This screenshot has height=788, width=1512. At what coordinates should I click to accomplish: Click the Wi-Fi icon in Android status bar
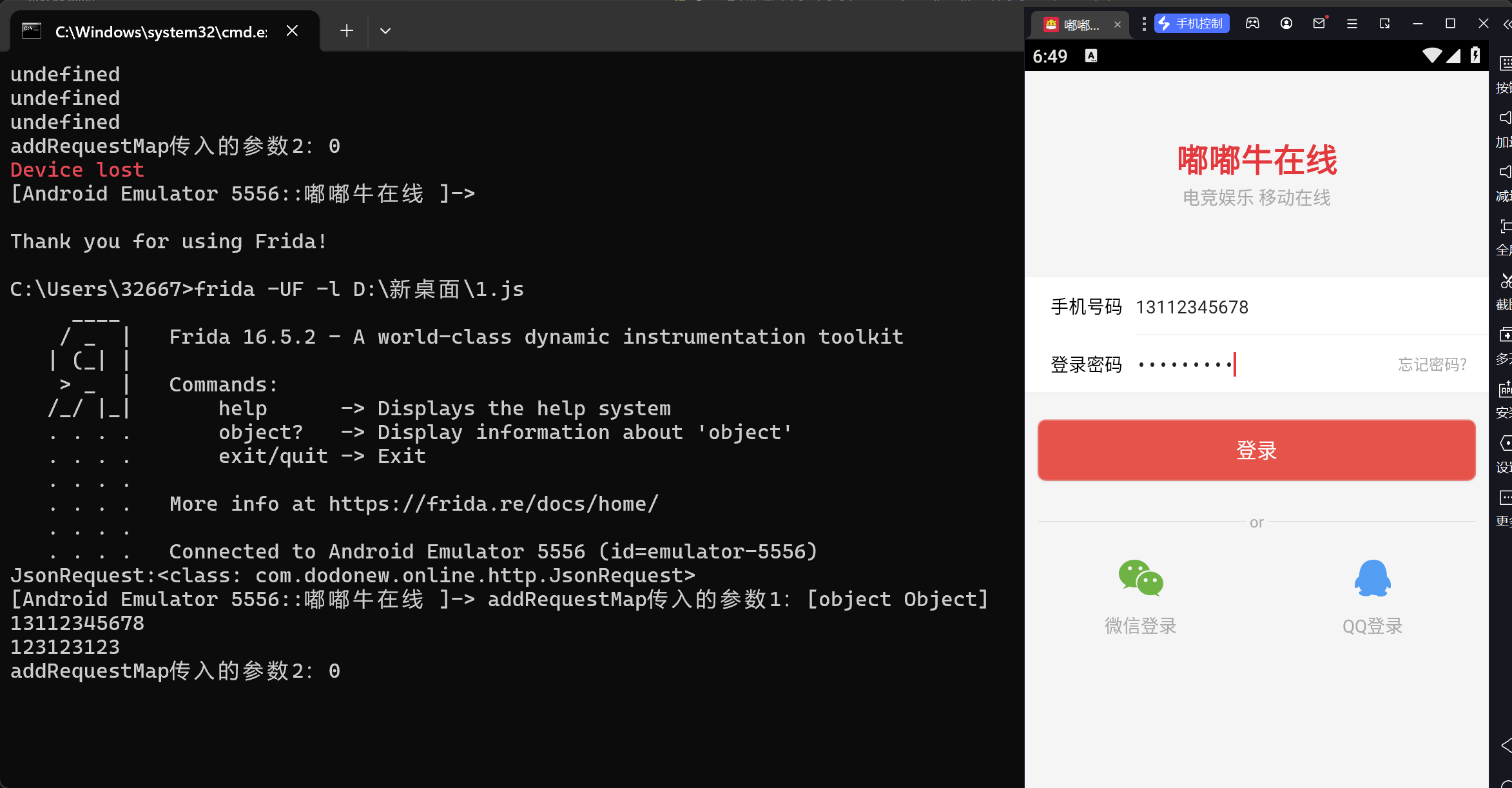1432,55
